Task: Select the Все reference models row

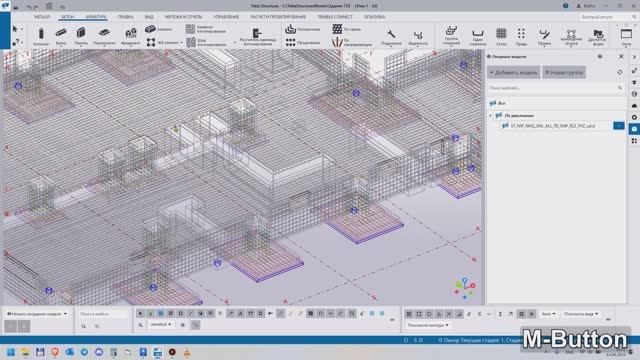Action: 556,103
